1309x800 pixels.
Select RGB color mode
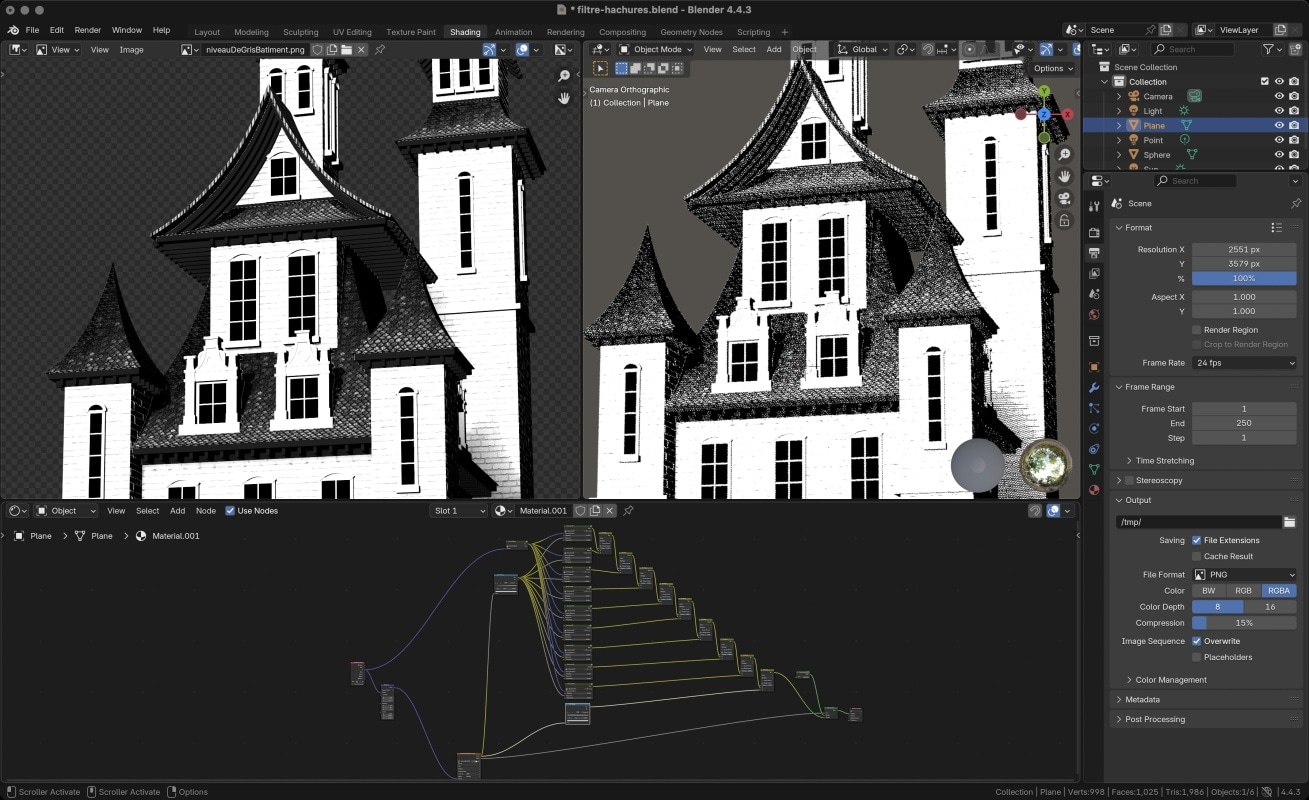pos(1244,591)
